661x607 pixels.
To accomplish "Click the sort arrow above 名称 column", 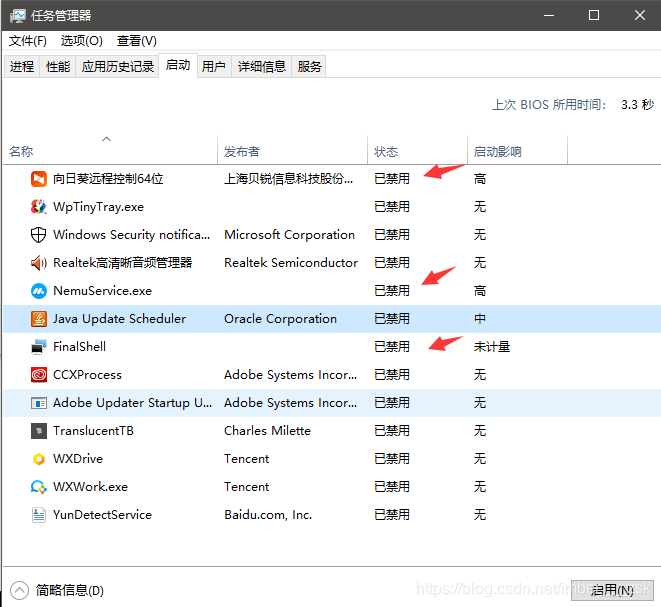I will pyautogui.click(x=107, y=139).
